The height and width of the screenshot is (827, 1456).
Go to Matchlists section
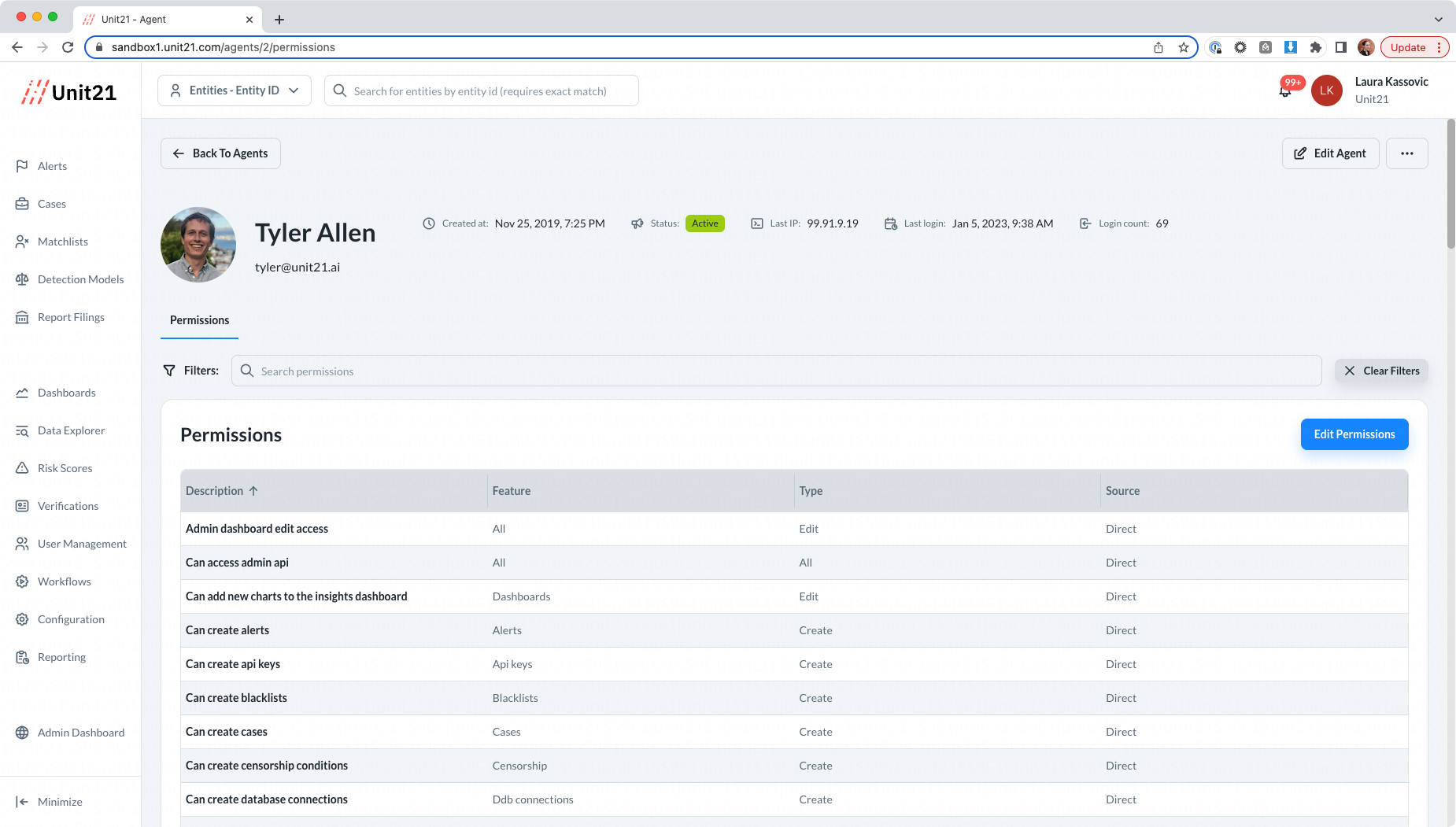51,242
